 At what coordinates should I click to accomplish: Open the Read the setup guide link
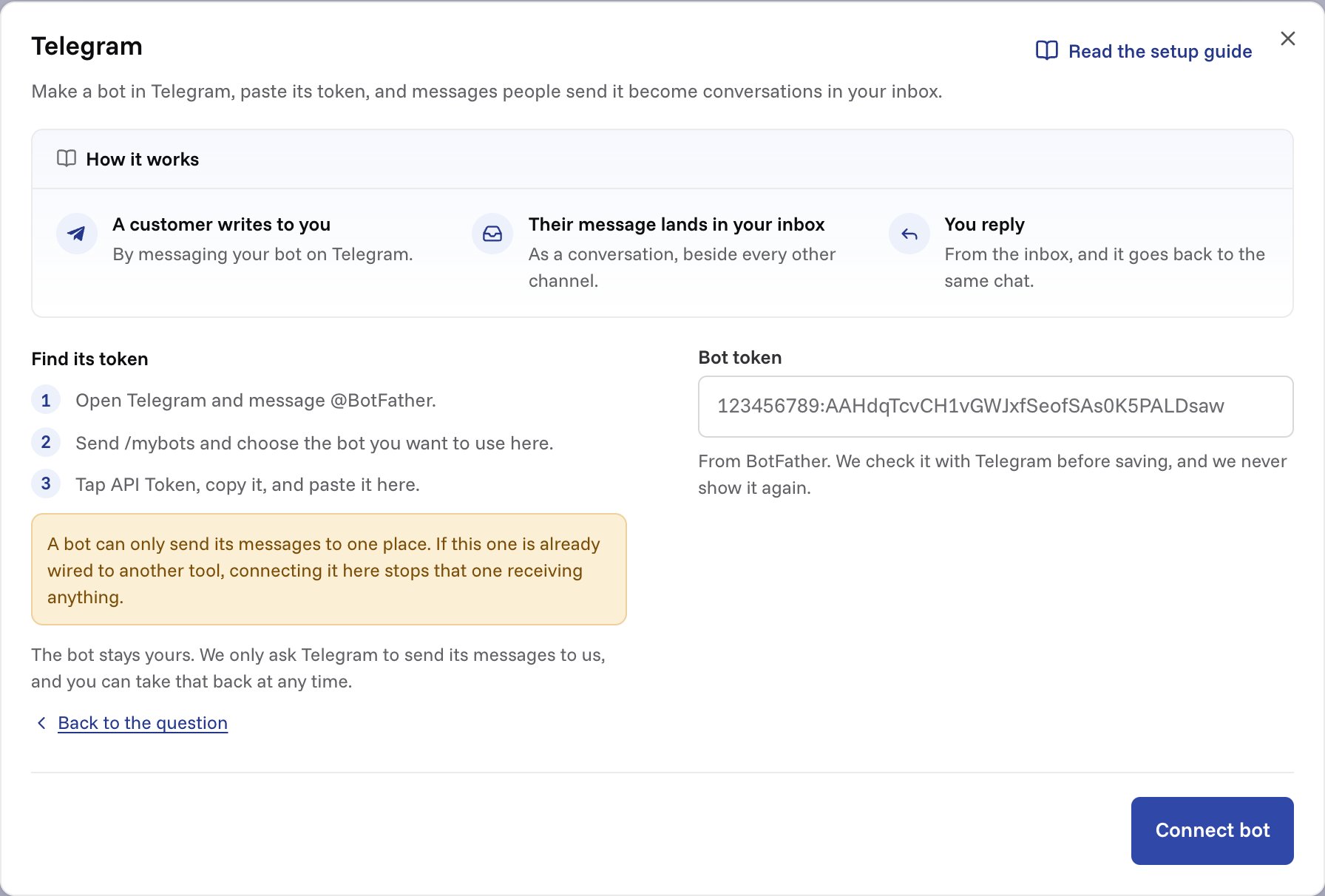coord(1144,51)
